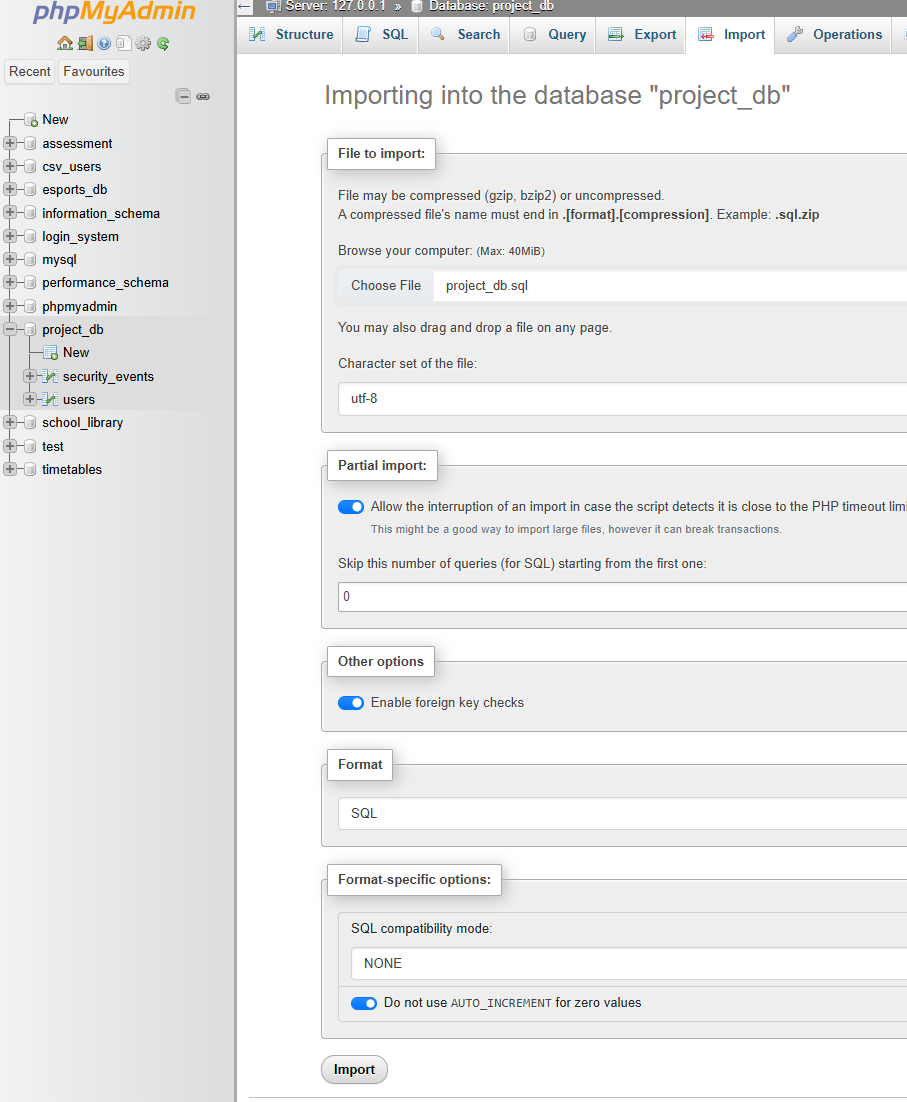Click the school_library database icon
This screenshot has height=1102, width=907.
[30, 422]
